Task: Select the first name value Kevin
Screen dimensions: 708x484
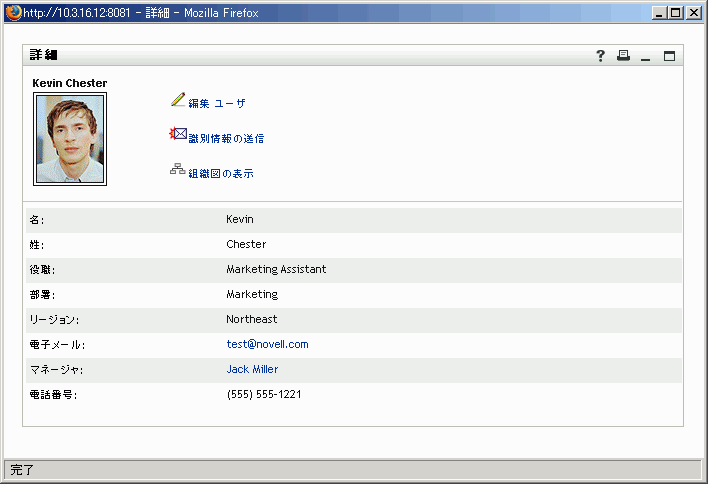Action: tap(240, 219)
